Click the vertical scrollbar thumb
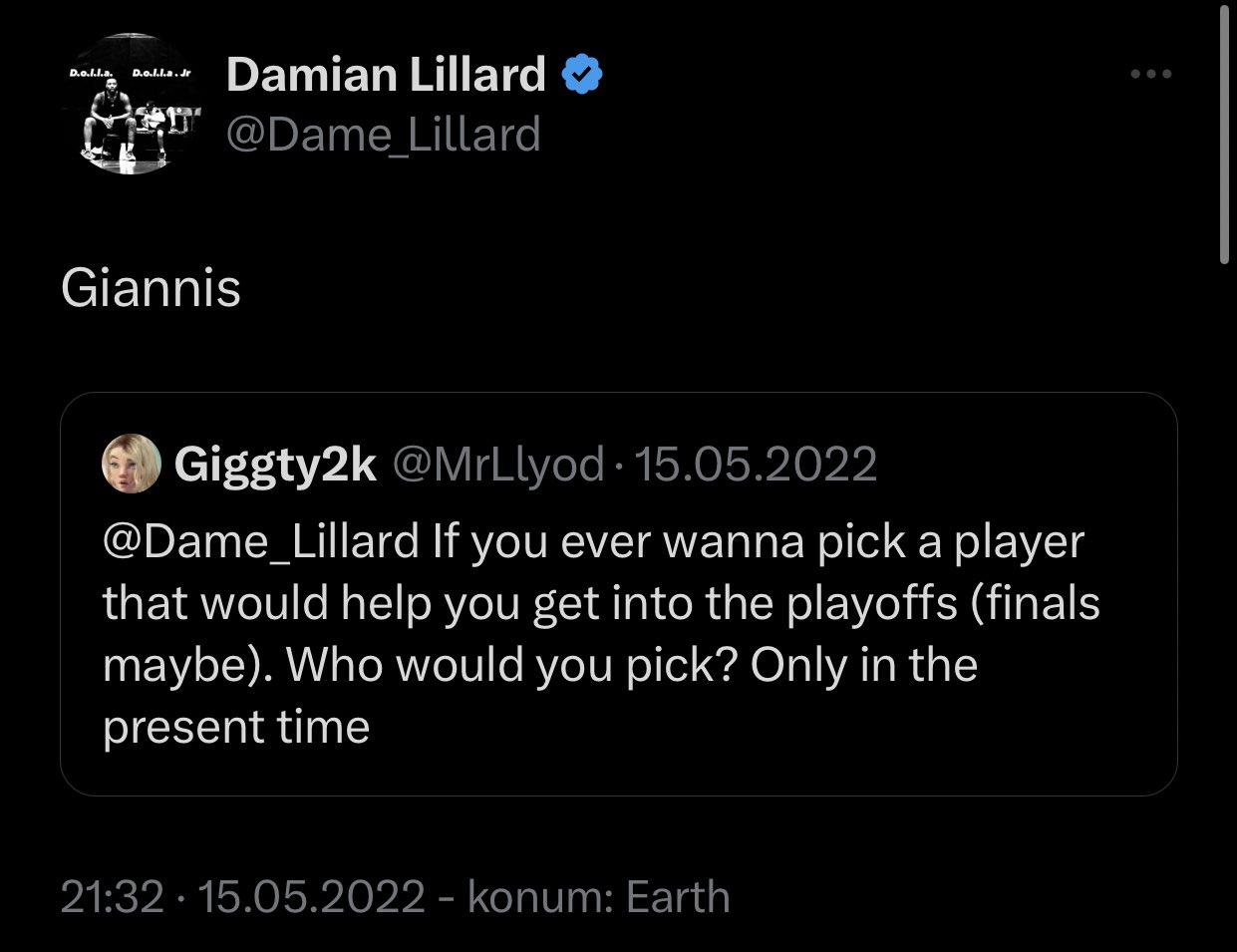Screen dimensions: 1237x952 coord(1225,135)
